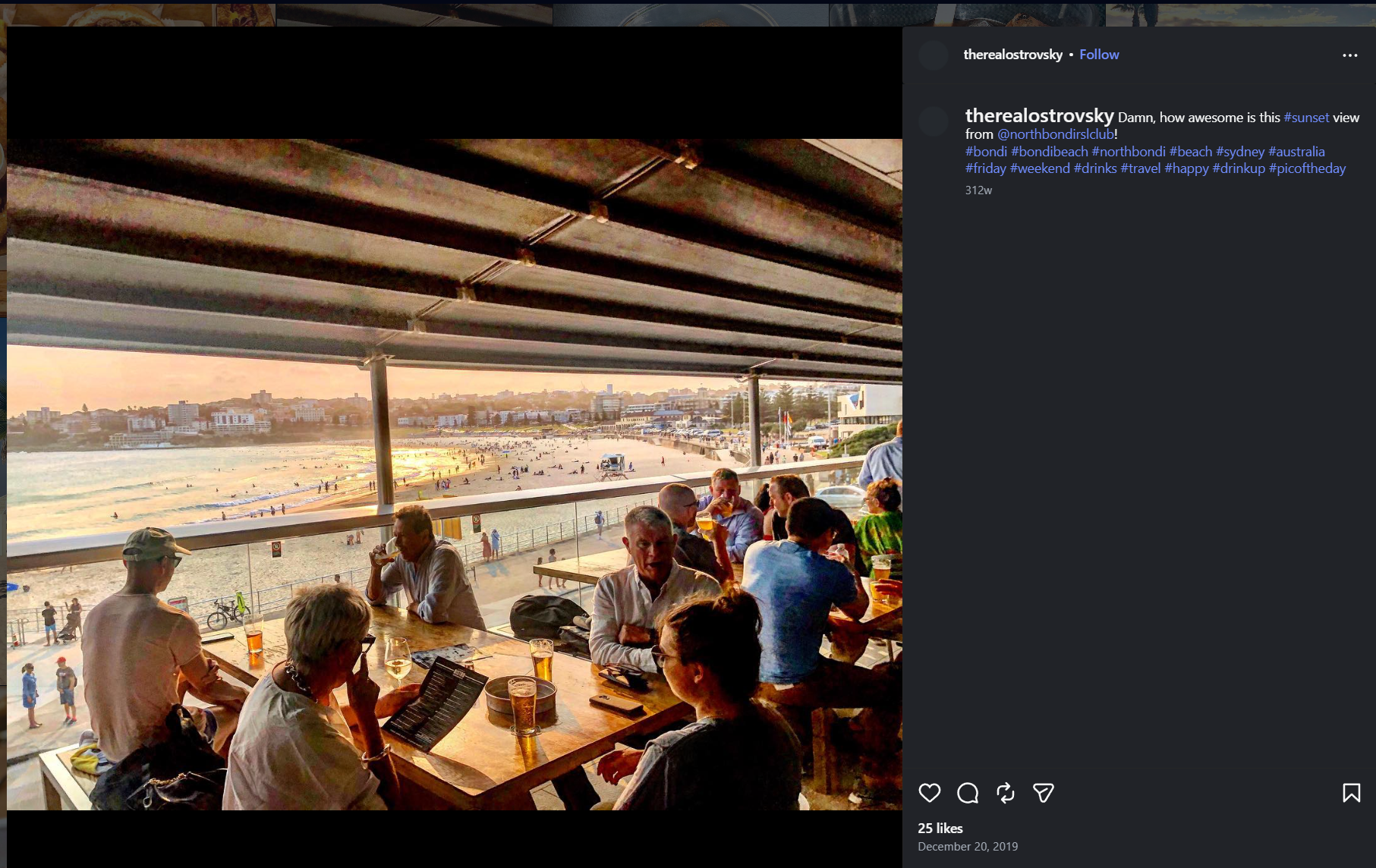Select the beach sunset photo
The height and width of the screenshot is (868, 1376).
click(x=455, y=474)
